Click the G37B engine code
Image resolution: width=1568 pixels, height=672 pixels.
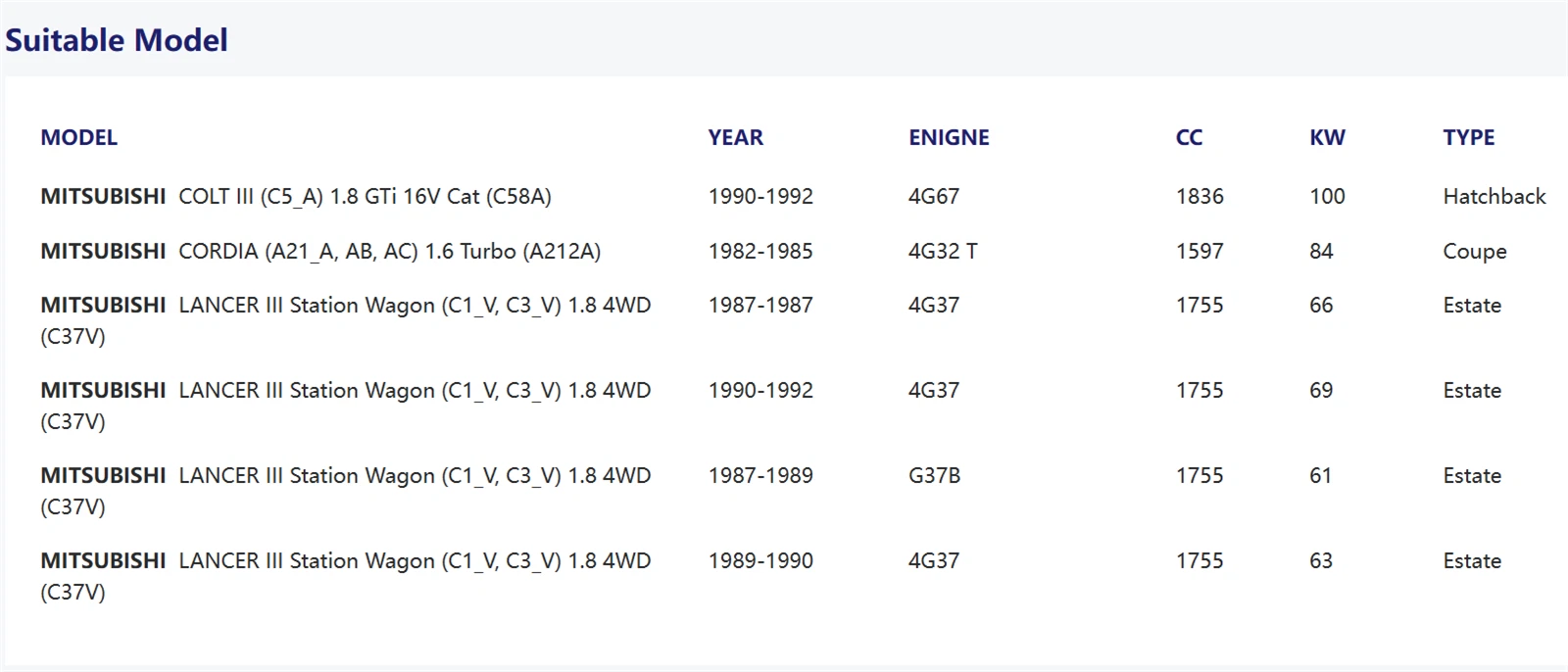[934, 475]
